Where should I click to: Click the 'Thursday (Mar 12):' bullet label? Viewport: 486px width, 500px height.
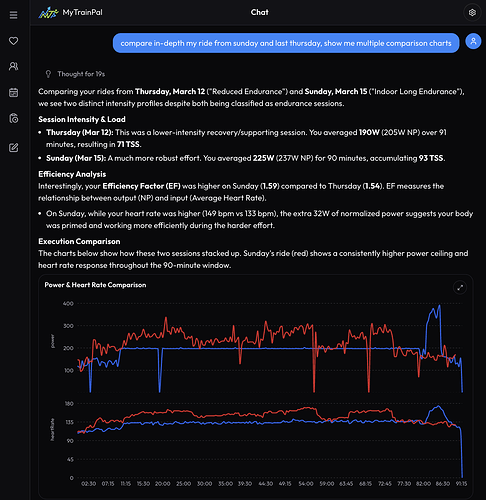(x=80, y=132)
